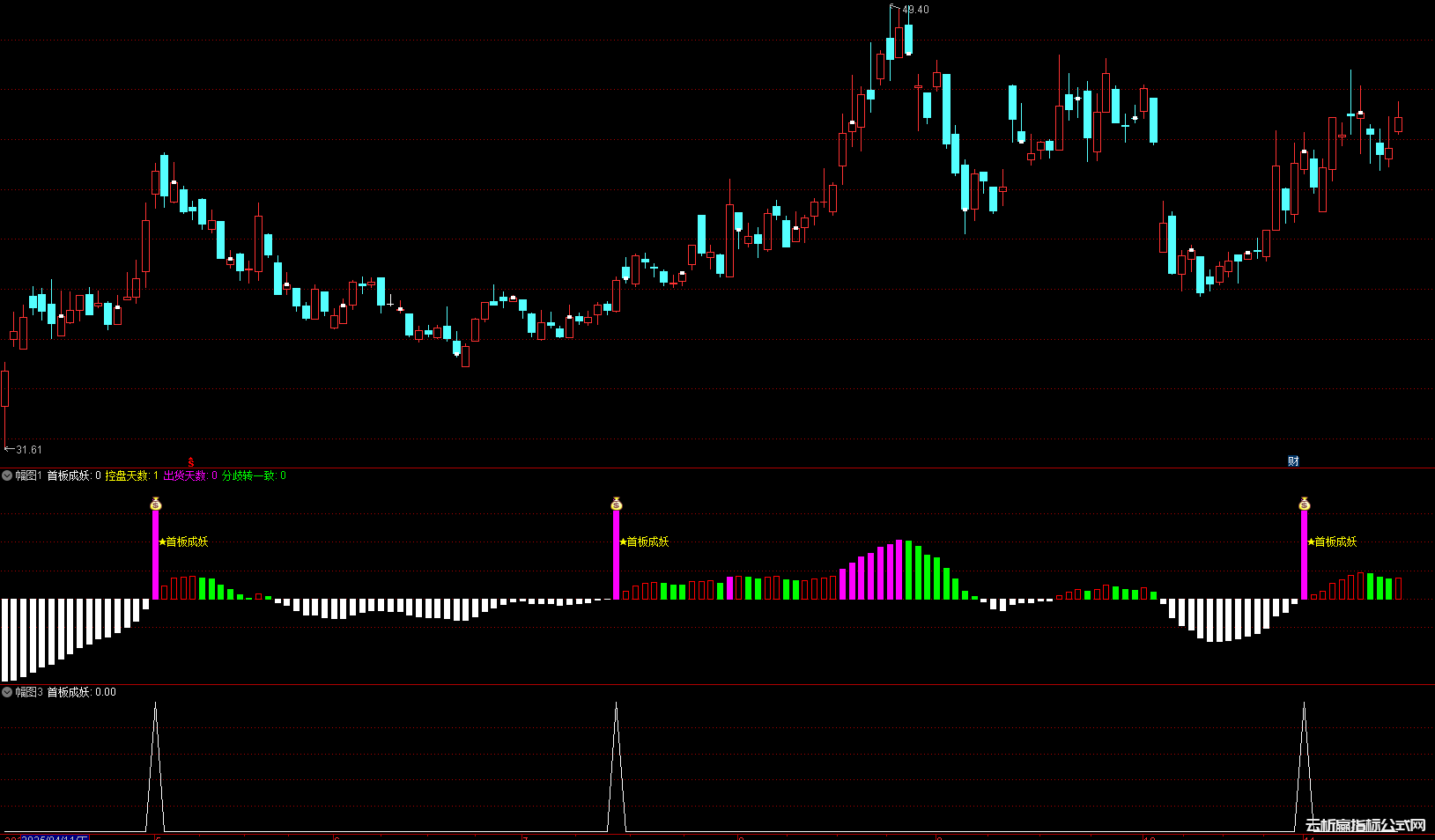
Task: Click the first yellow star 首板成妖 label
Action: coord(184,542)
